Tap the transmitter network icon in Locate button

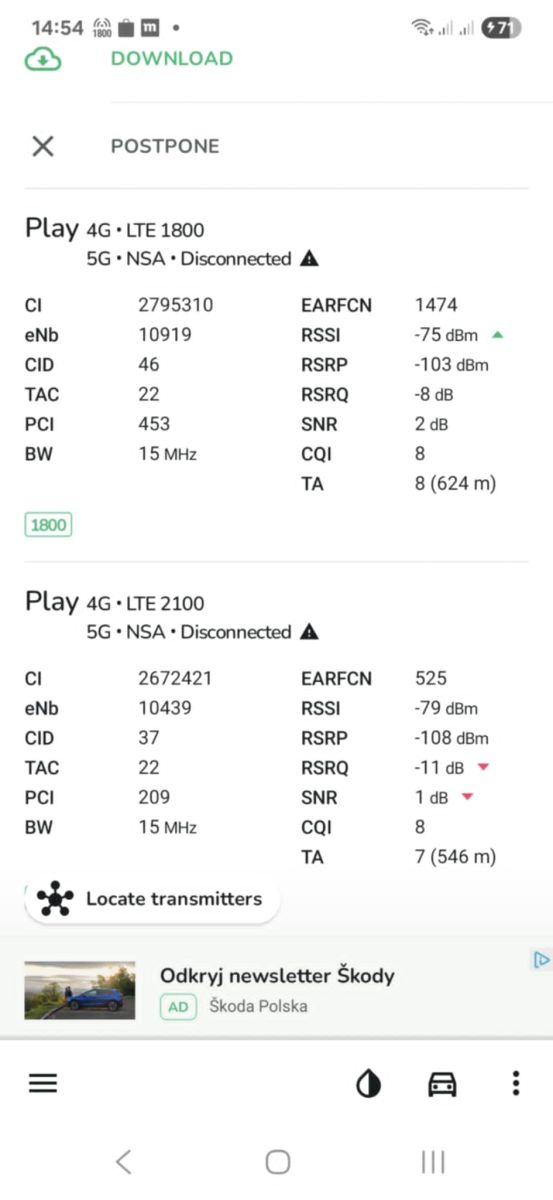point(56,899)
